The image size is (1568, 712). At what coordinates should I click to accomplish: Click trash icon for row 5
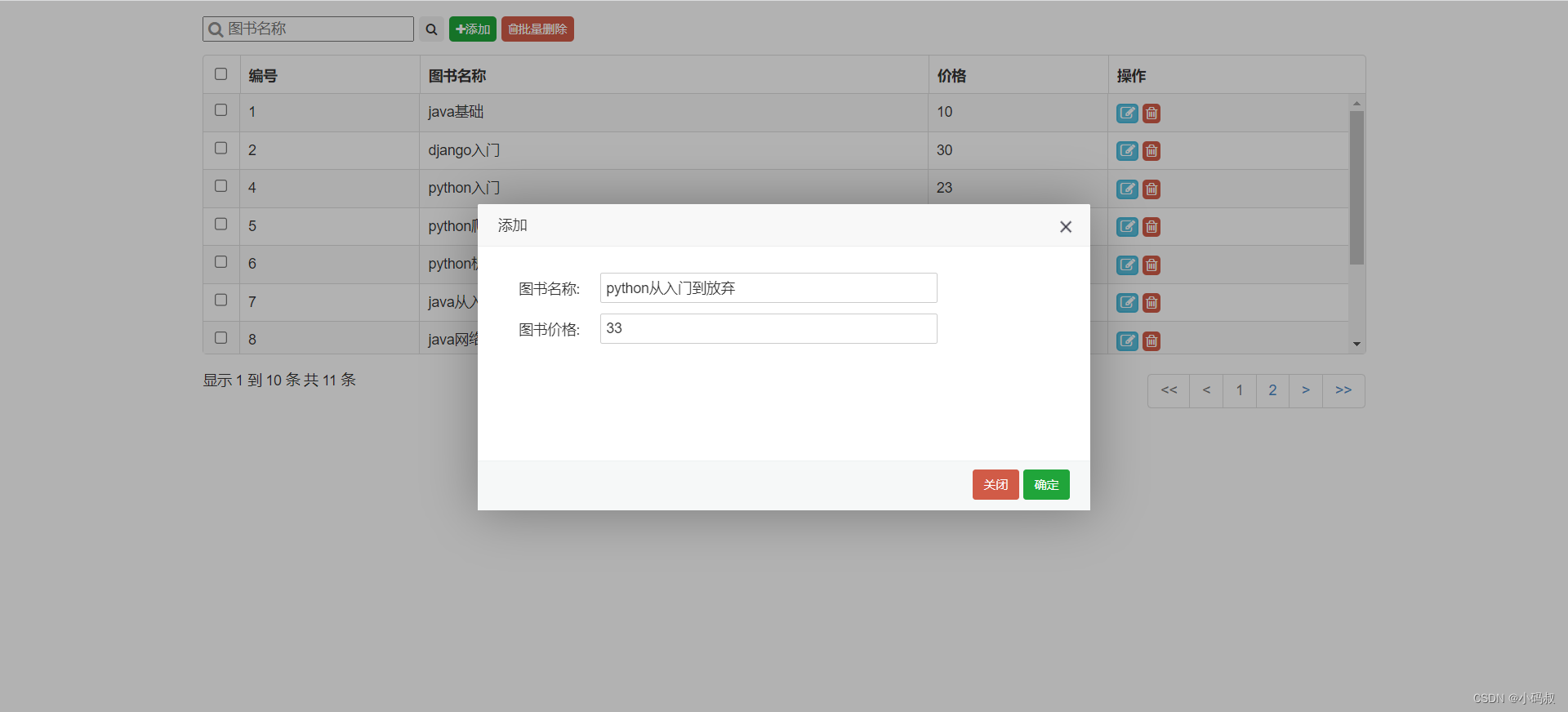pyautogui.click(x=1151, y=227)
